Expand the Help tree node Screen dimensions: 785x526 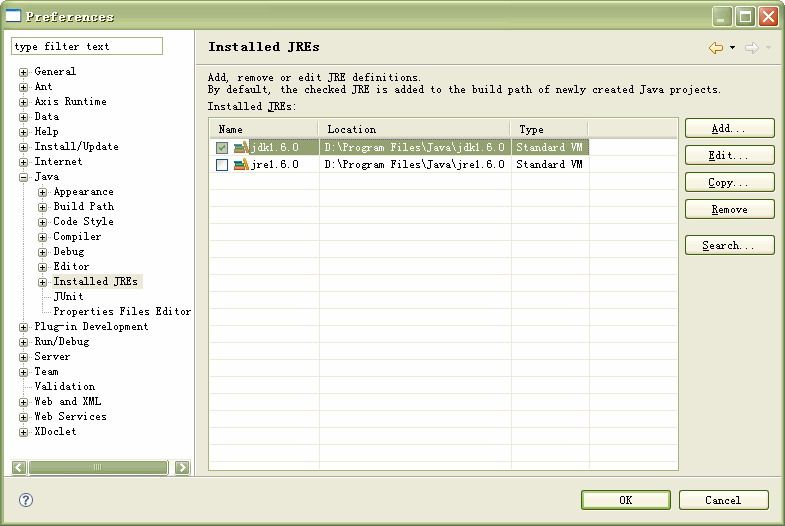coord(24,132)
